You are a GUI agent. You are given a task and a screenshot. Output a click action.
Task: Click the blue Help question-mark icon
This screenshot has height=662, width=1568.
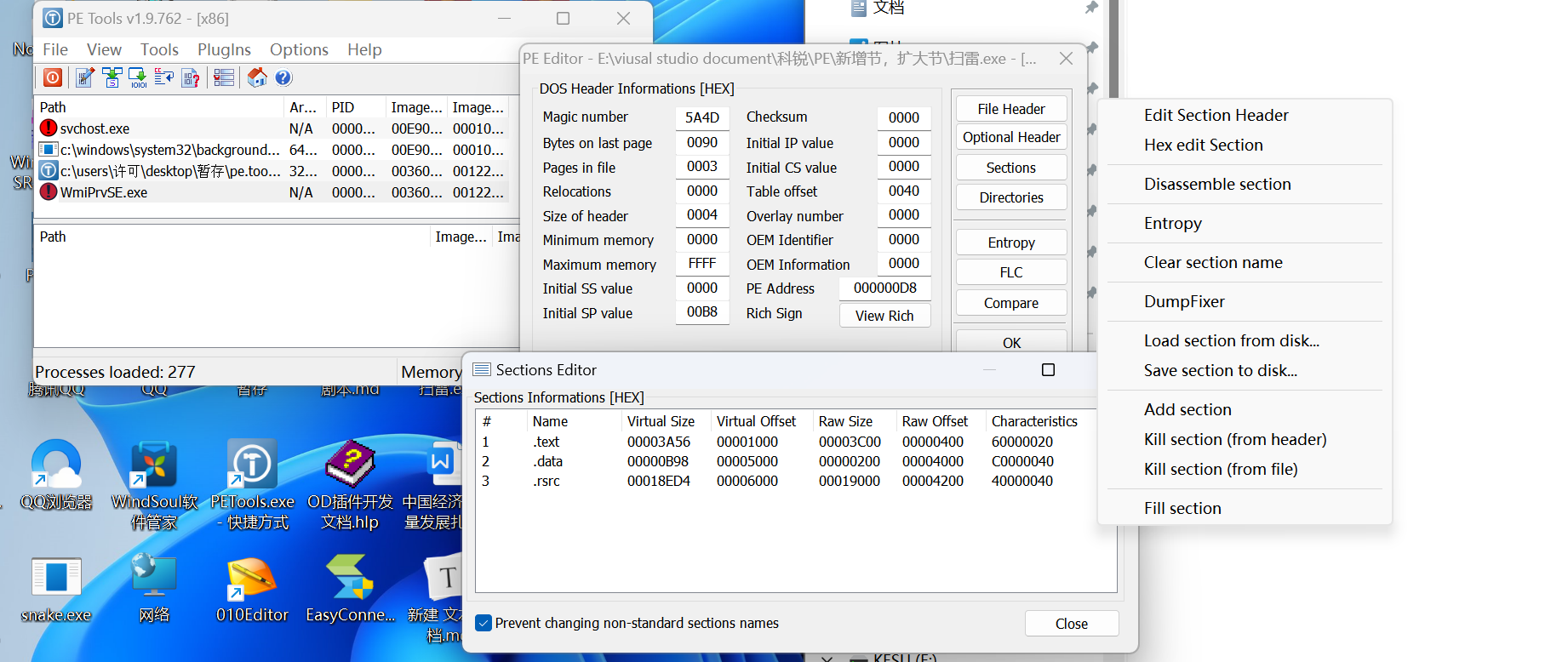pos(283,78)
